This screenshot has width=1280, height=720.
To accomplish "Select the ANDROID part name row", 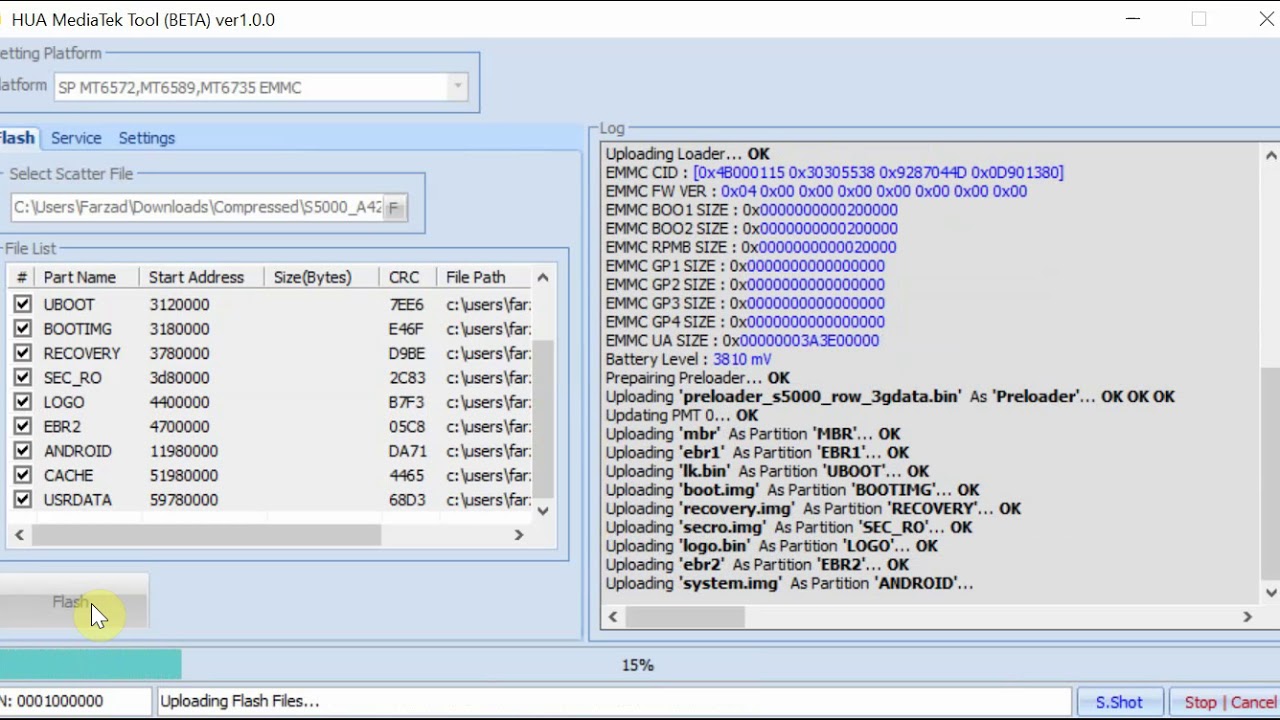I will [x=77, y=451].
